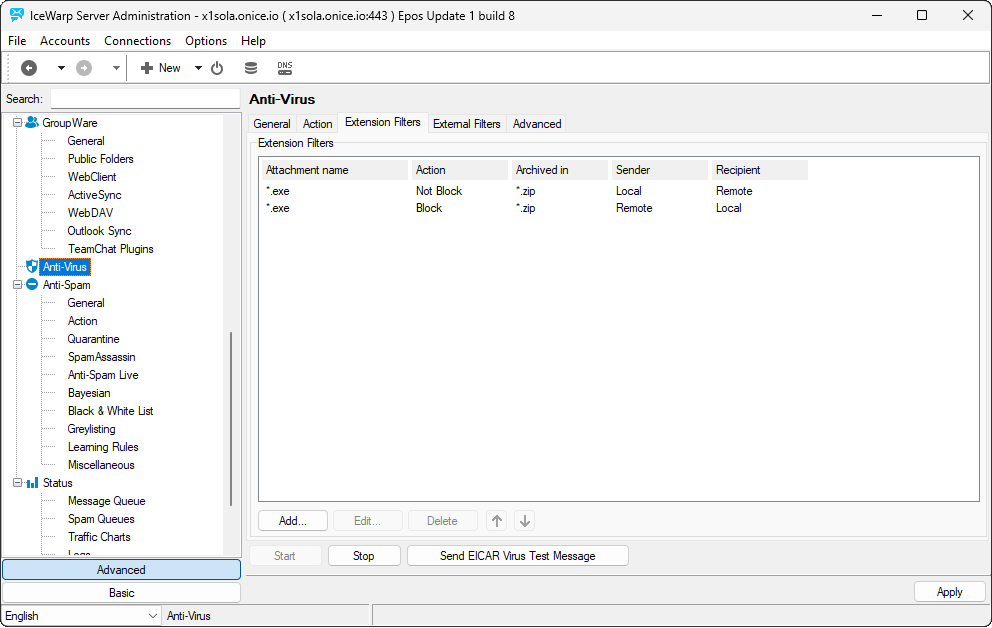Viewport: 992px width, 628px height.
Task: Click the New plus toolbar button
Action: pos(161,68)
